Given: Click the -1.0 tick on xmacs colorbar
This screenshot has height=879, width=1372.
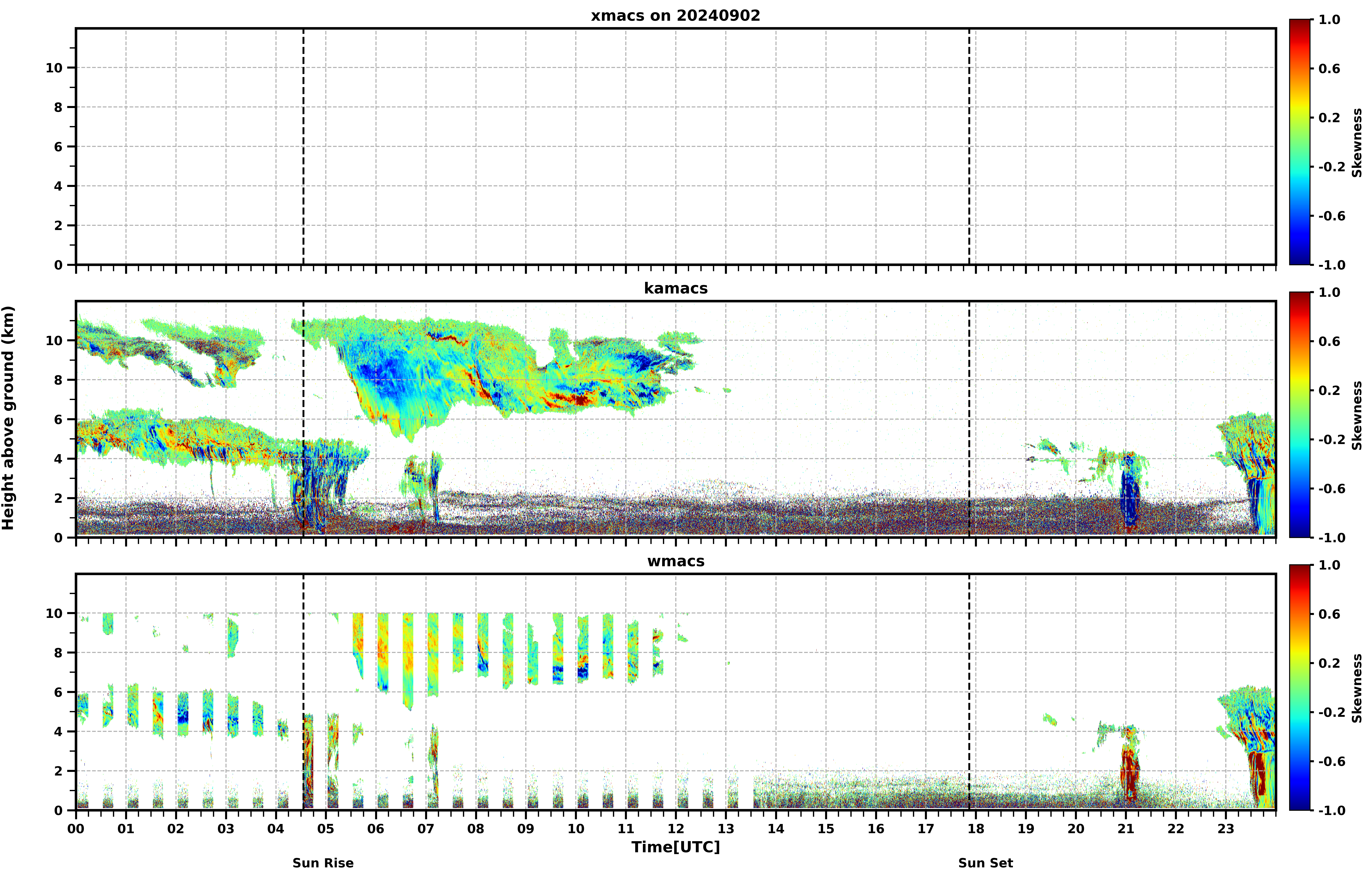Looking at the screenshot, I should point(1331,265).
